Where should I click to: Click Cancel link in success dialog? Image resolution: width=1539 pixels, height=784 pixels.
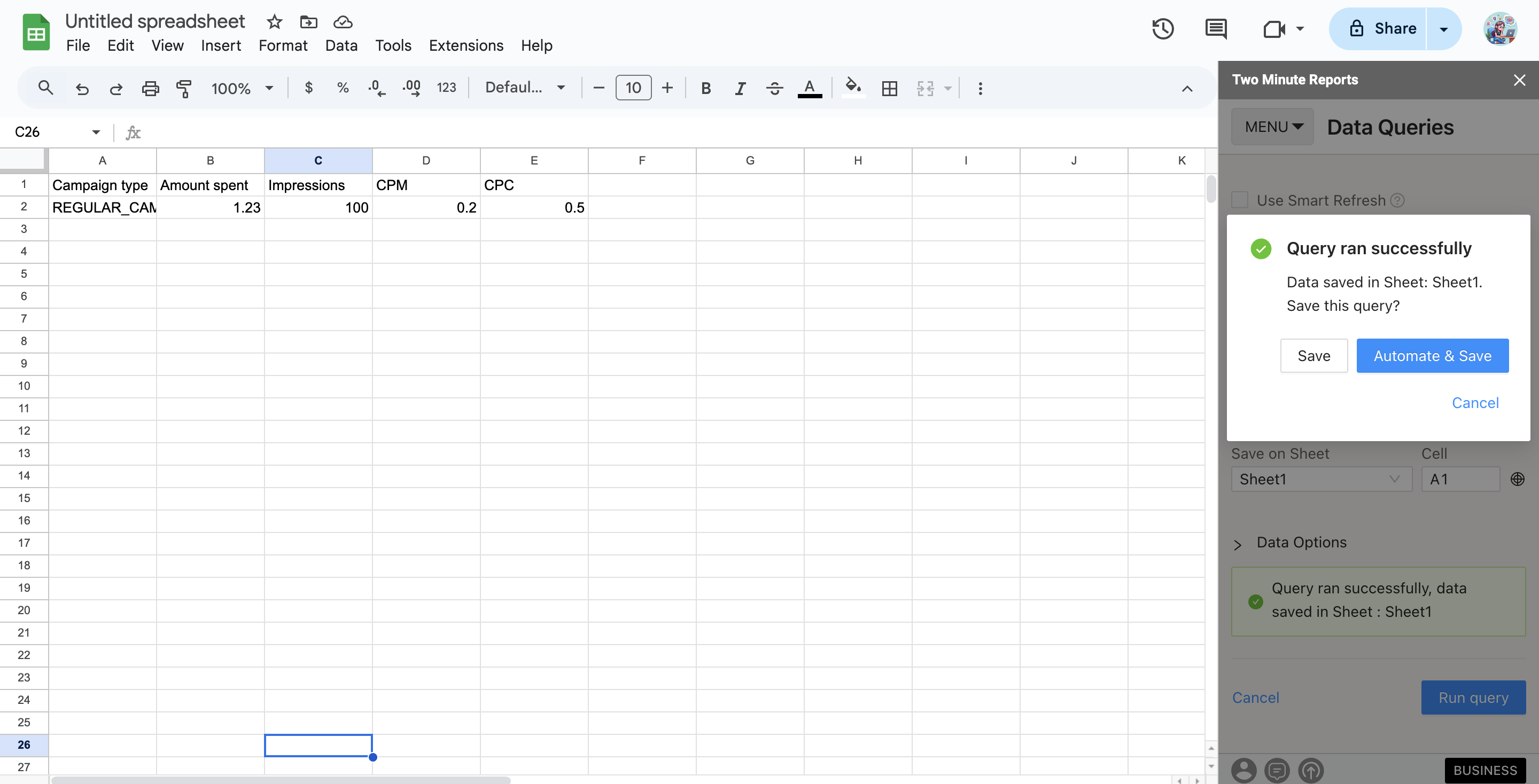pyautogui.click(x=1474, y=403)
